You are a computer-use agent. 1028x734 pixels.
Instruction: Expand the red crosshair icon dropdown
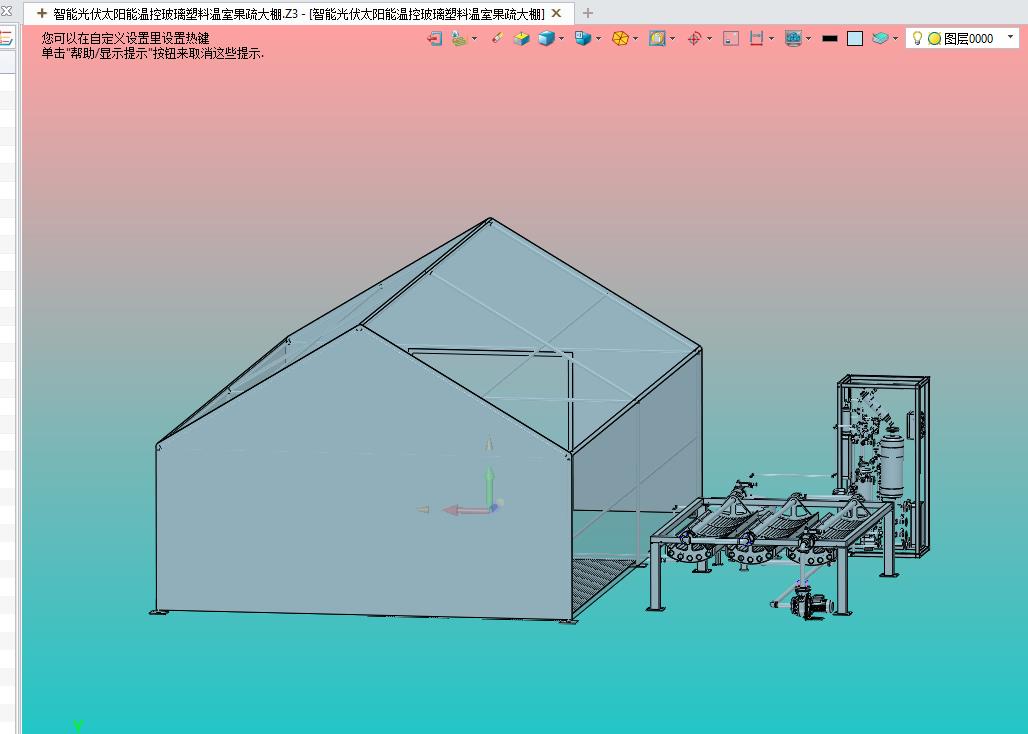[709, 39]
